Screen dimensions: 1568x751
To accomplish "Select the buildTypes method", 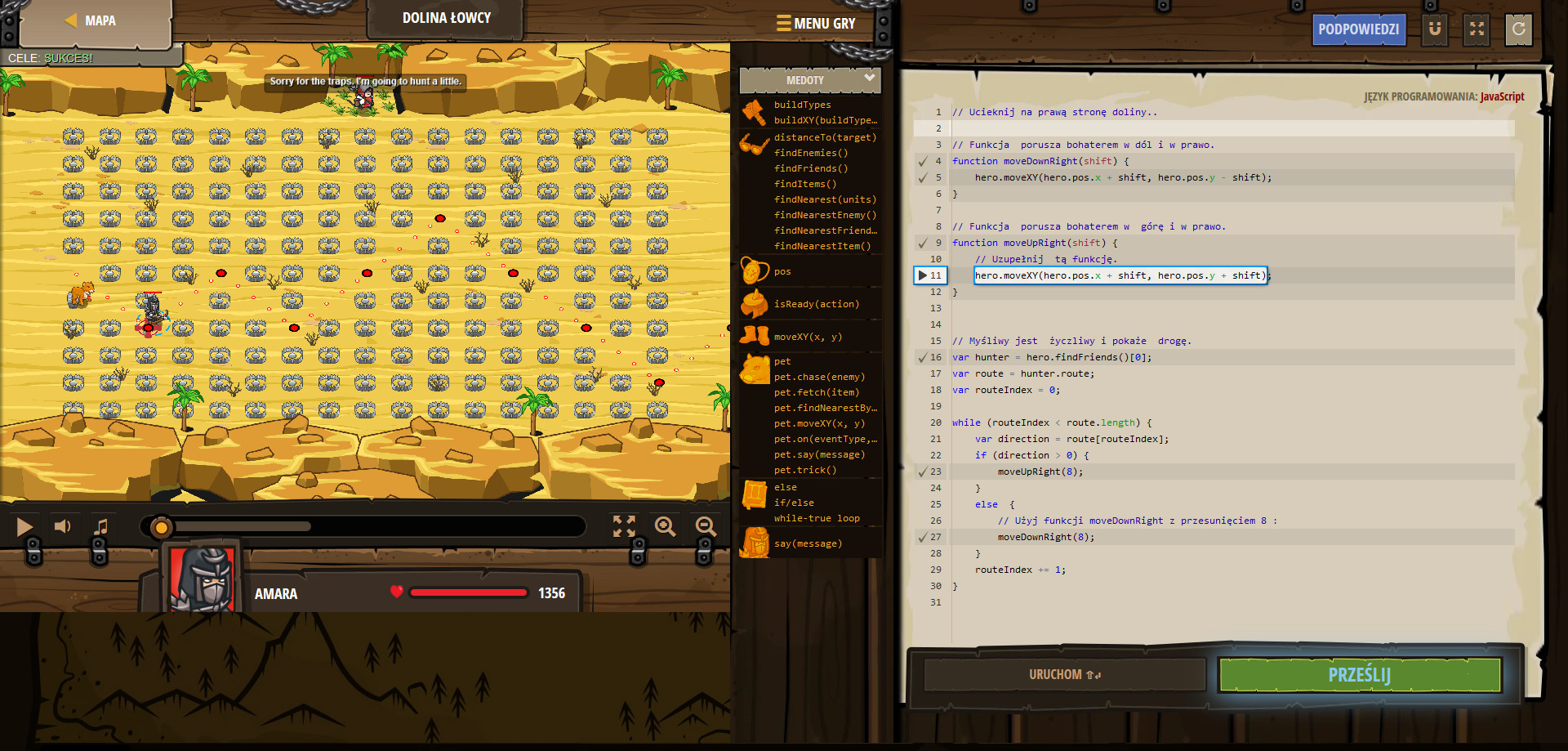I will click(802, 105).
